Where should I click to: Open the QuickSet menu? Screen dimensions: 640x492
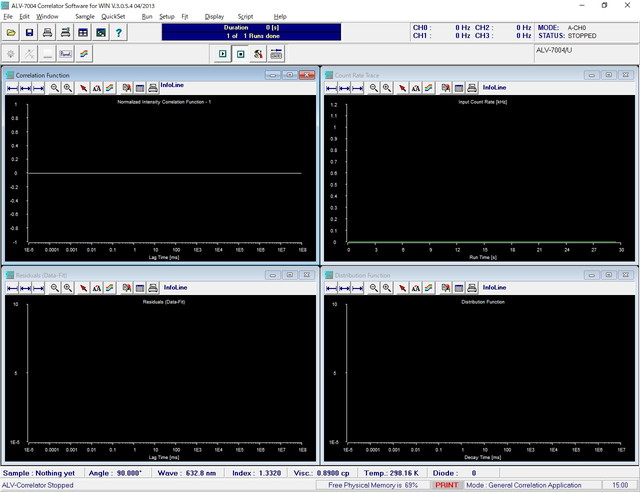point(113,17)
